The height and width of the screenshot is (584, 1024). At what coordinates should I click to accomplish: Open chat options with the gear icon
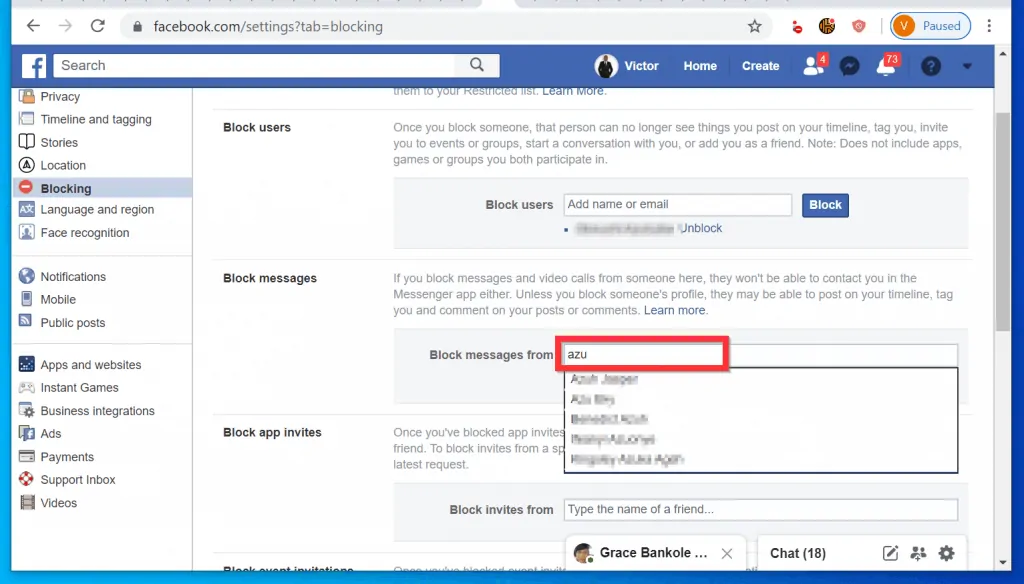pyautogui.click(x=946, y=552)
